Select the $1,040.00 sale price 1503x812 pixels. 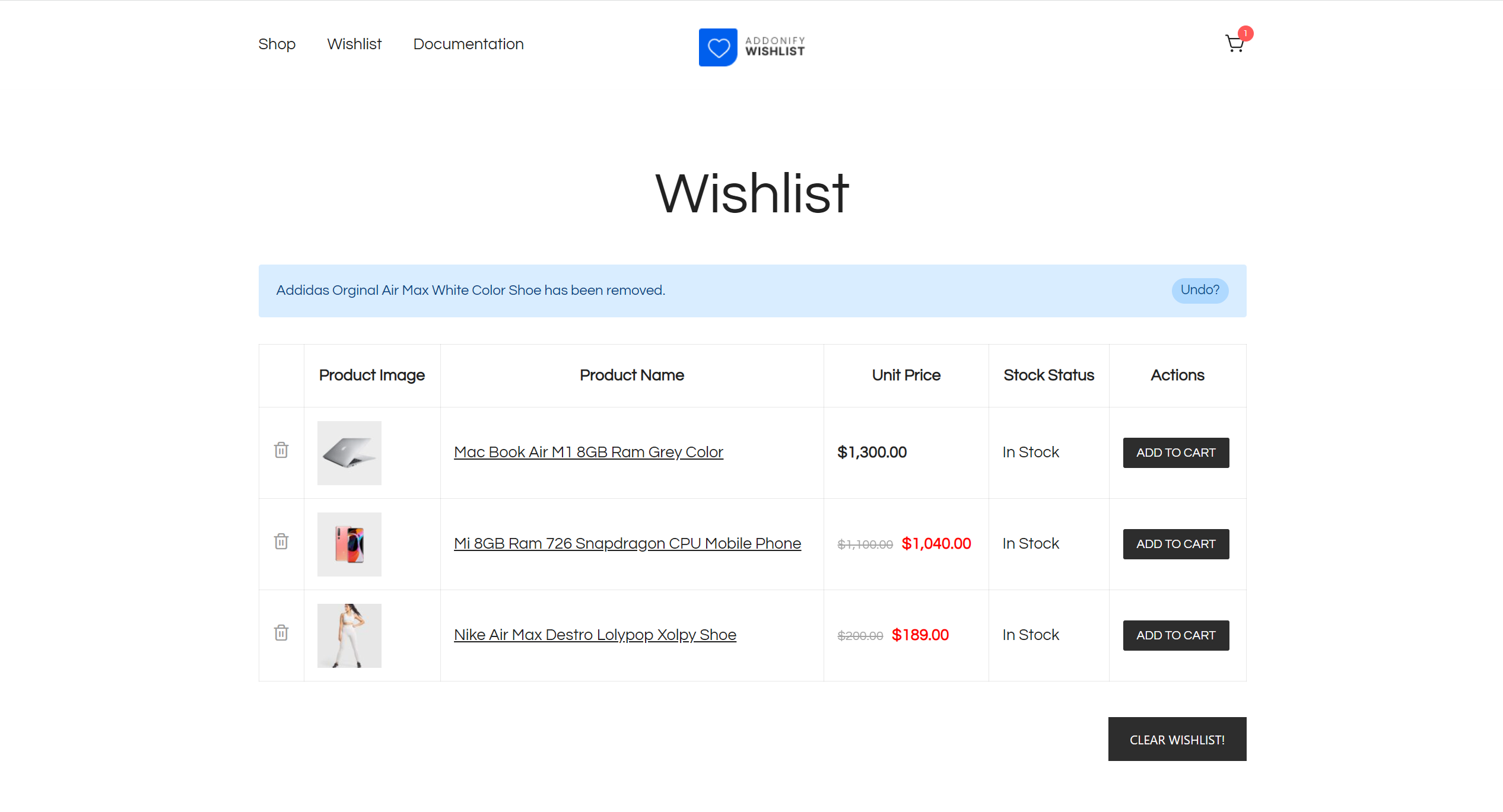click(936, 544)
